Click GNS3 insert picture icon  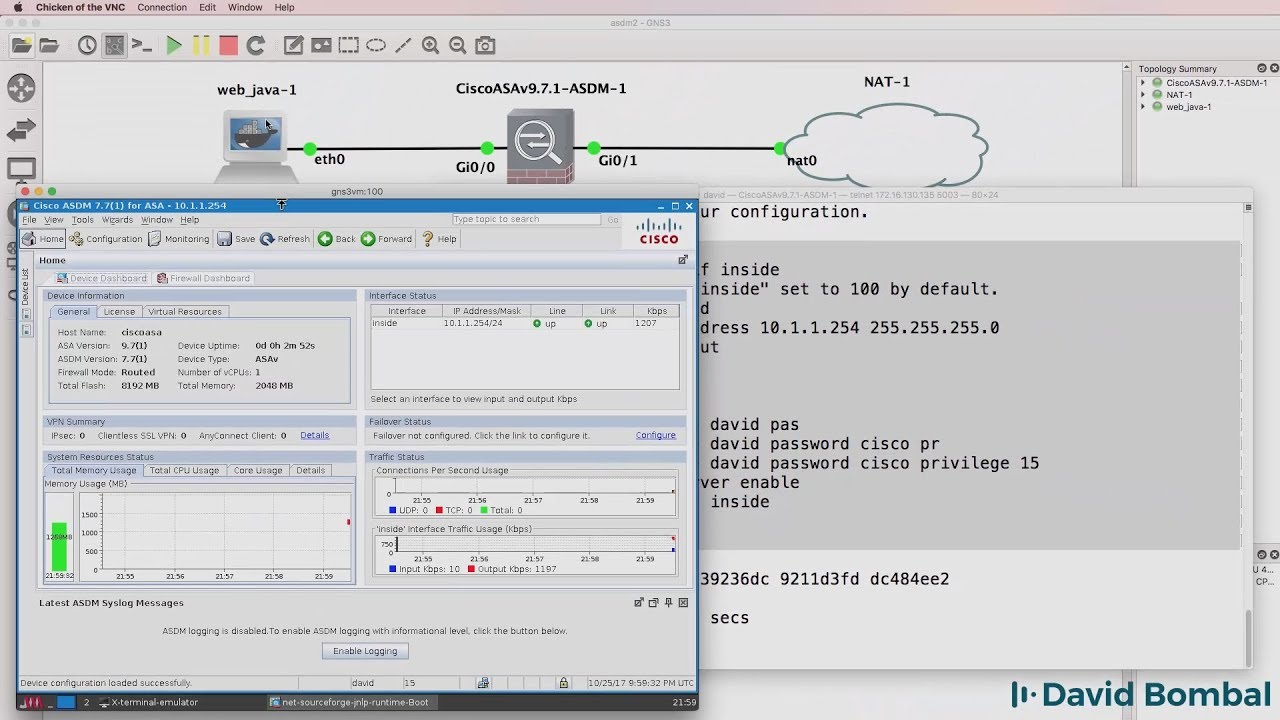point(321,45)
